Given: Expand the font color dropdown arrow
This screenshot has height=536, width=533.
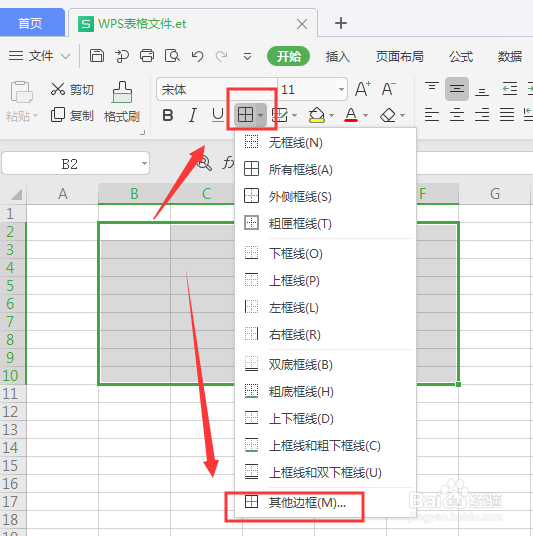Looking at the screenshot, I should 365,116.
